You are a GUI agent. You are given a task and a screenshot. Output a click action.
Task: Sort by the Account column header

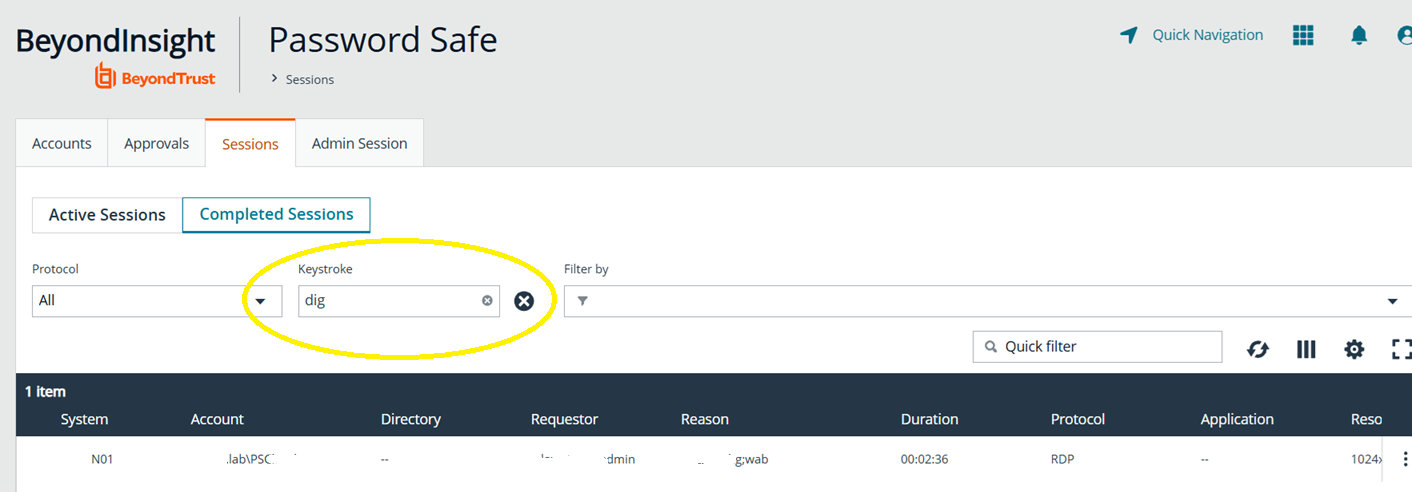click(x=217, y=419)
